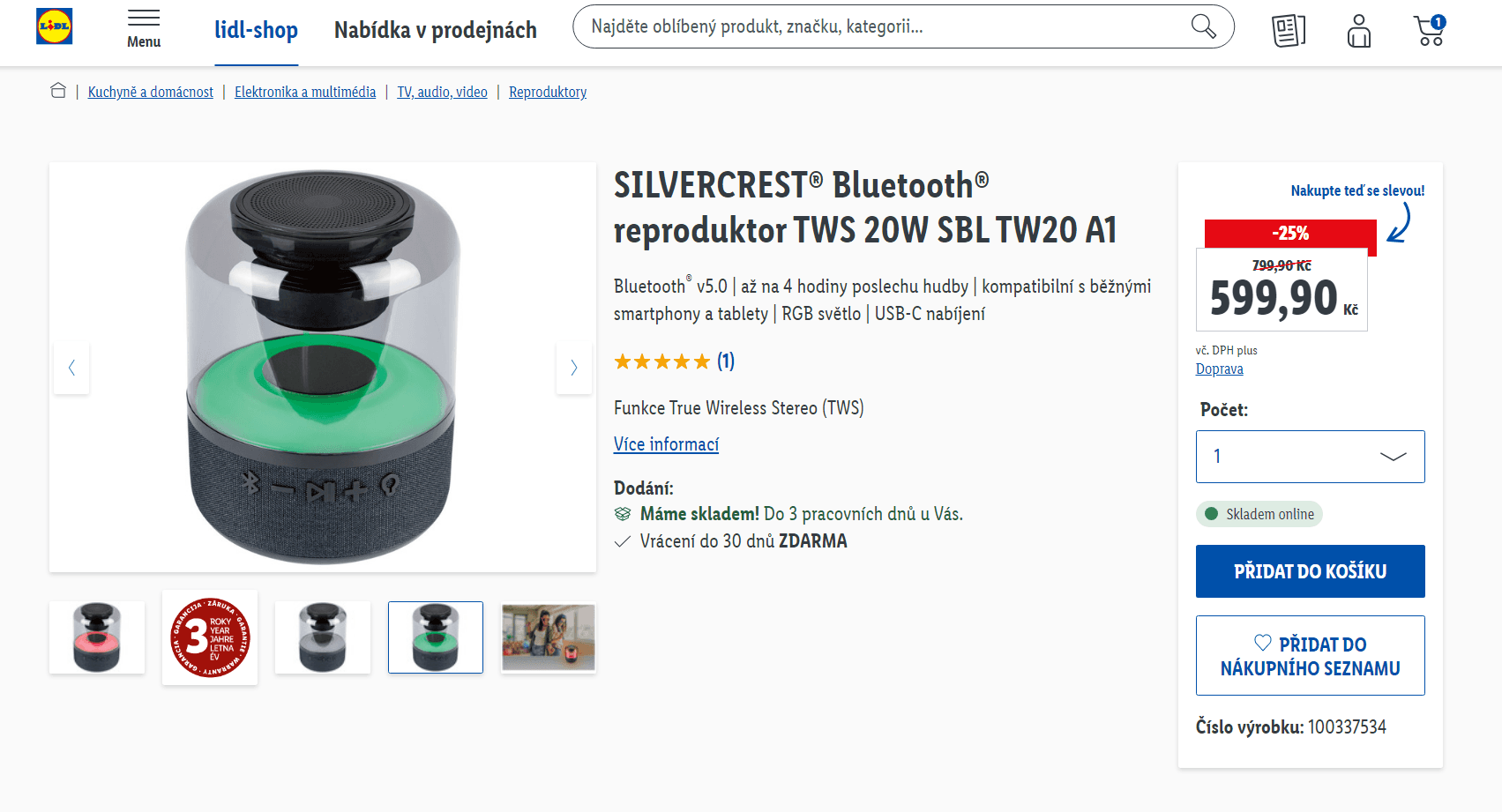This screenshot has width=1502, height=812.
Task: Select the red-lit speaker thumbnail
Action: [97, 637]
